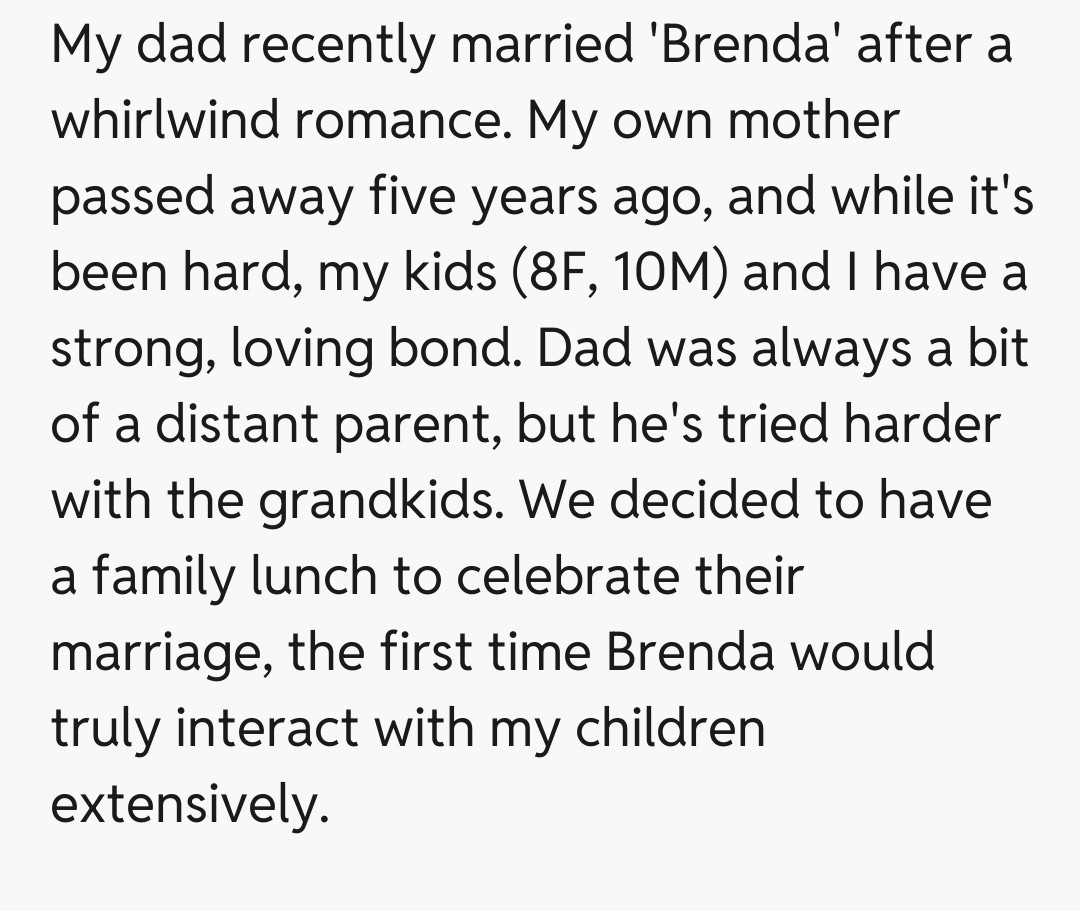Click the word "marriage"
The width and height of the screenshot is (1080, 911).
pyautogui.click(x=161, y=654)
